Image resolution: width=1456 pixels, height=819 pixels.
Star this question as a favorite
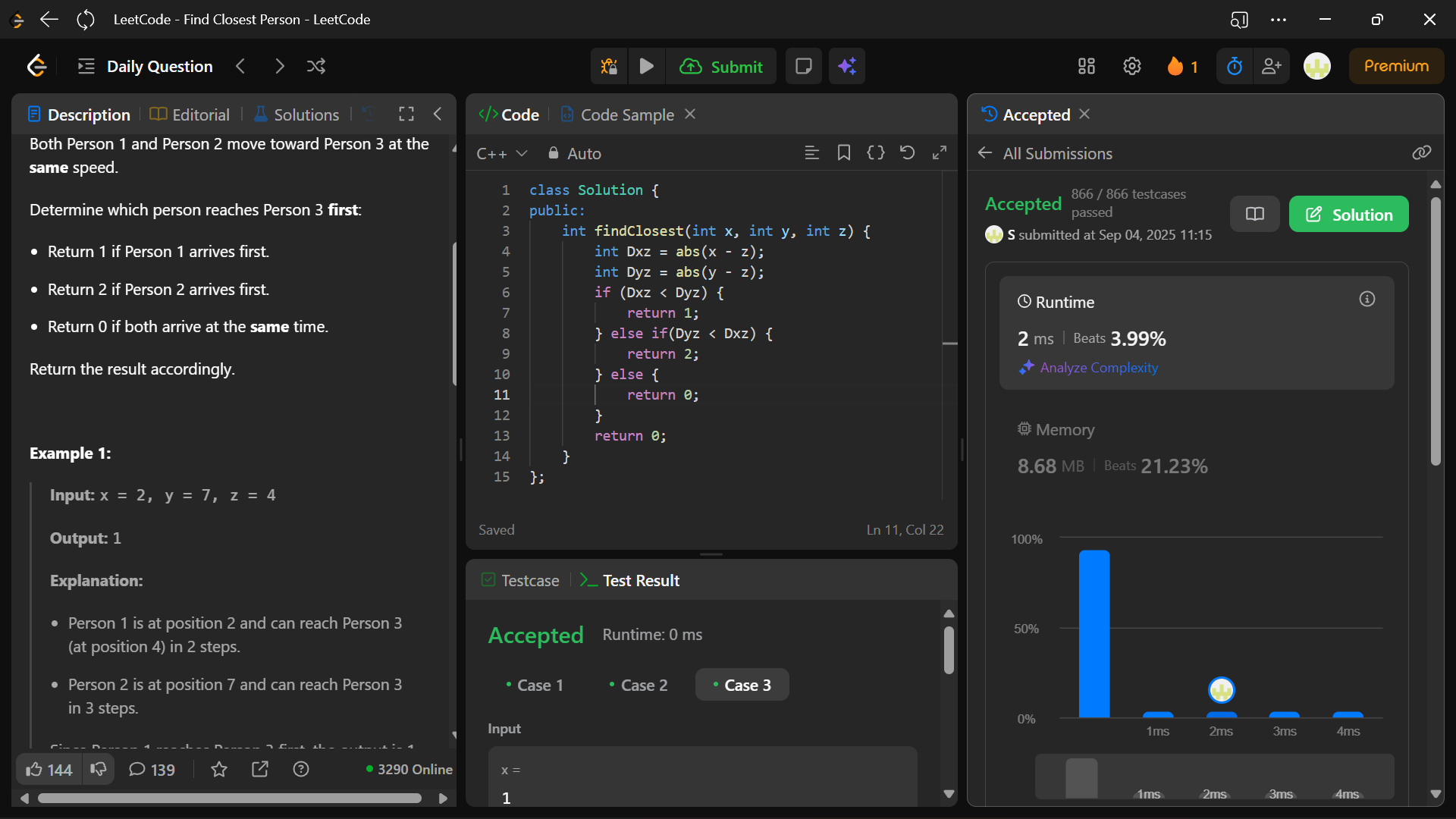point(219,770)
